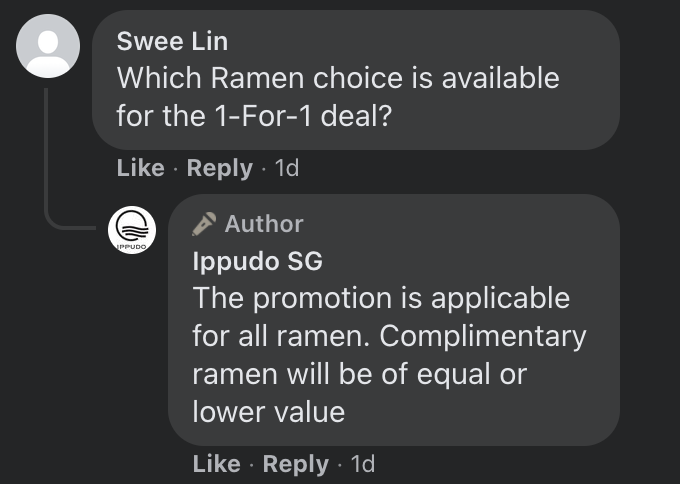680x484 pixels.
Task: Click the Author label on reply
Action: pyautogui.click(x=263, y=224)
